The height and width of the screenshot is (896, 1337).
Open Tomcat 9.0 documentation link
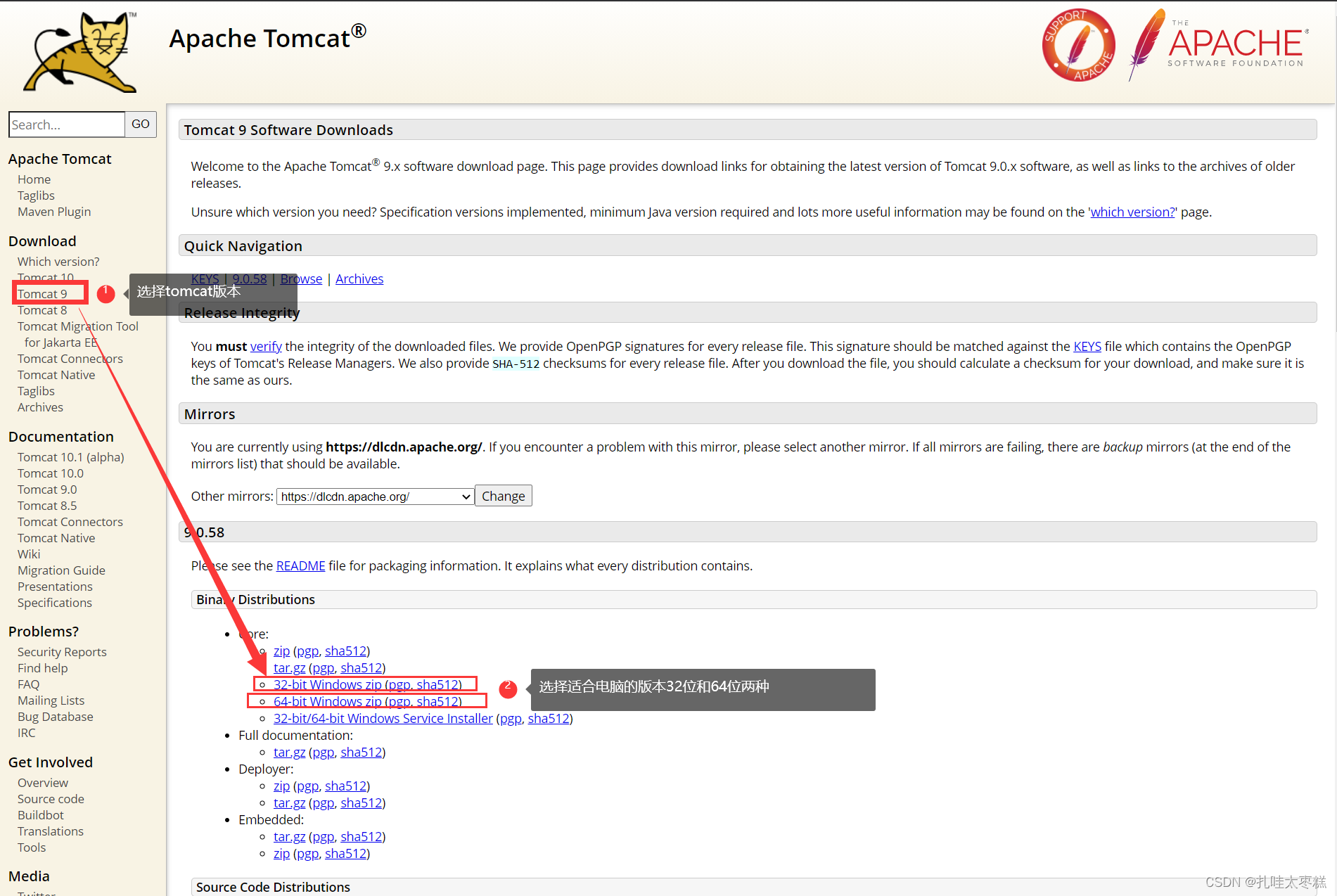pyautogui.click(x=47, y=489)
